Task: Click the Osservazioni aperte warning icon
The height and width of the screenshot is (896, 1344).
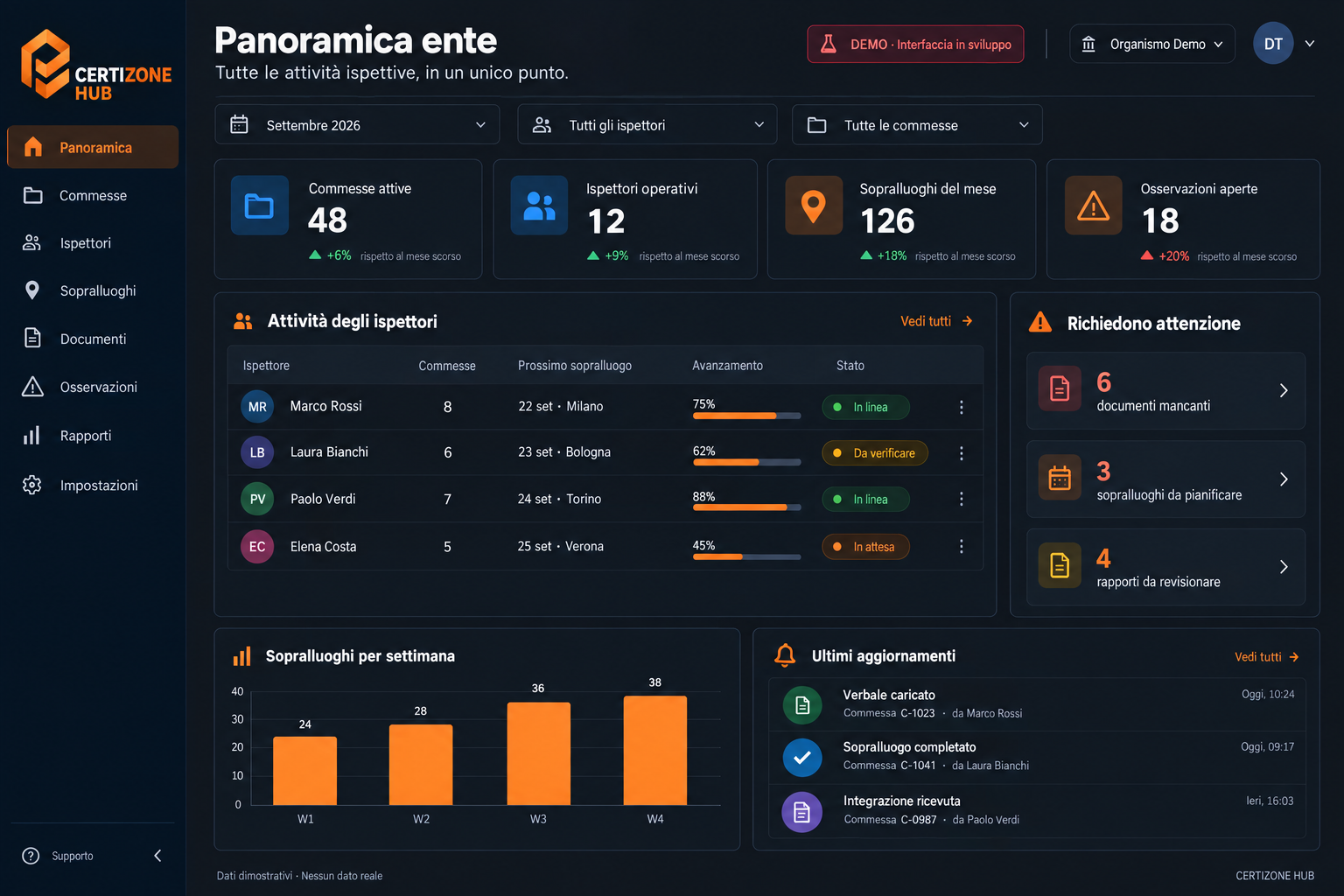Action: [1093, 206]
